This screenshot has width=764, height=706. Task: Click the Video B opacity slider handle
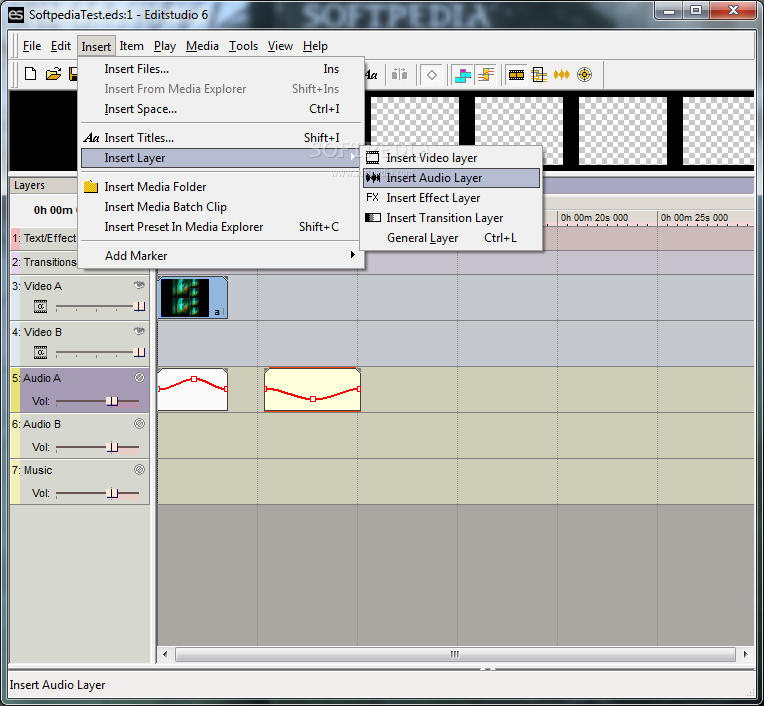[x=139, y=352]
